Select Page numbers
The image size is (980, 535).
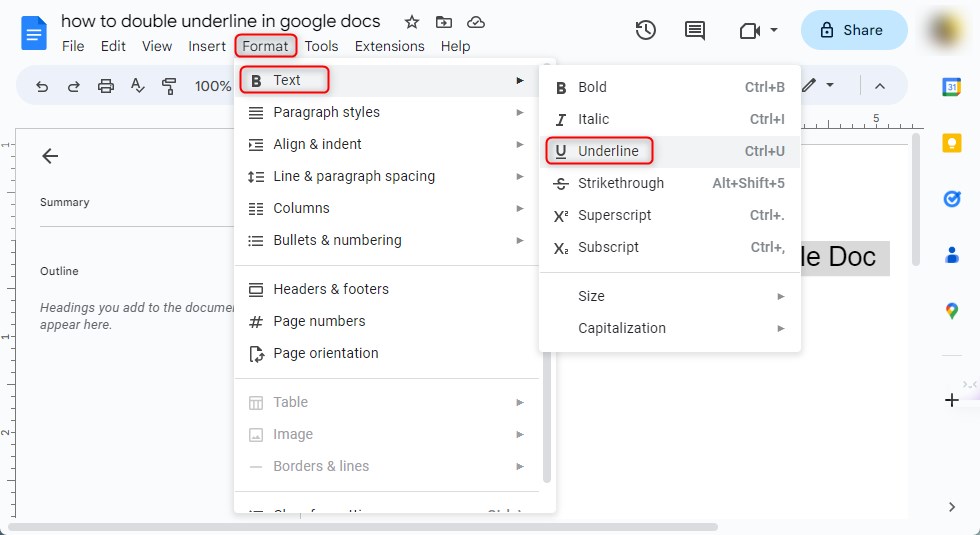386,321
